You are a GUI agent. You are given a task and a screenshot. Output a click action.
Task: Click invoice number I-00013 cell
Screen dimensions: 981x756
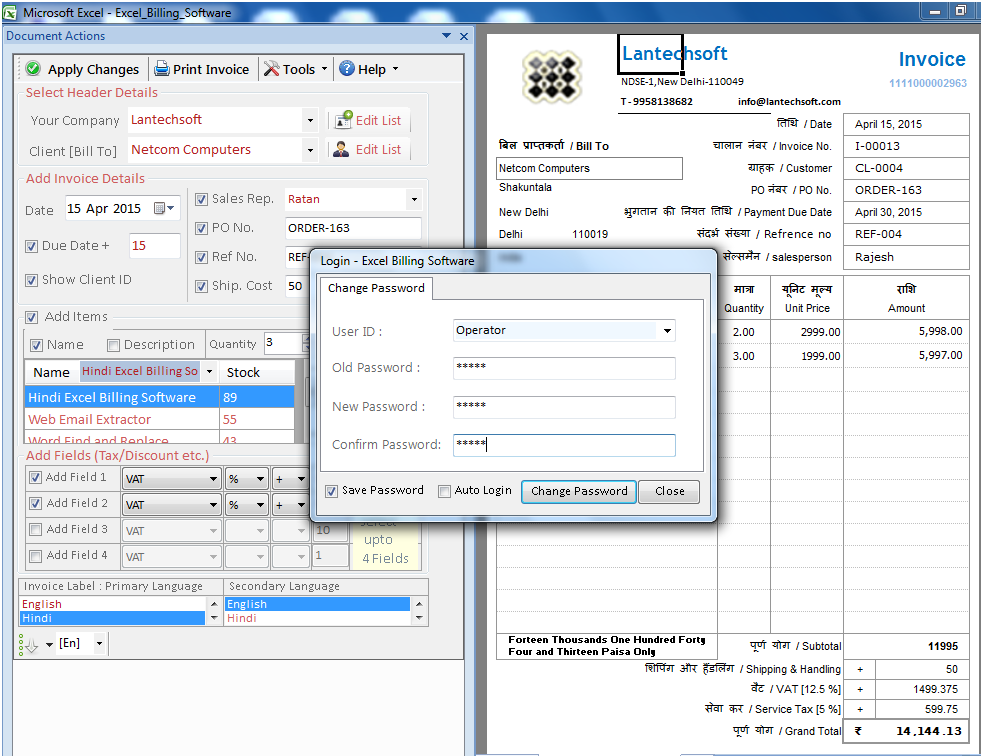(x=906, y=146)
